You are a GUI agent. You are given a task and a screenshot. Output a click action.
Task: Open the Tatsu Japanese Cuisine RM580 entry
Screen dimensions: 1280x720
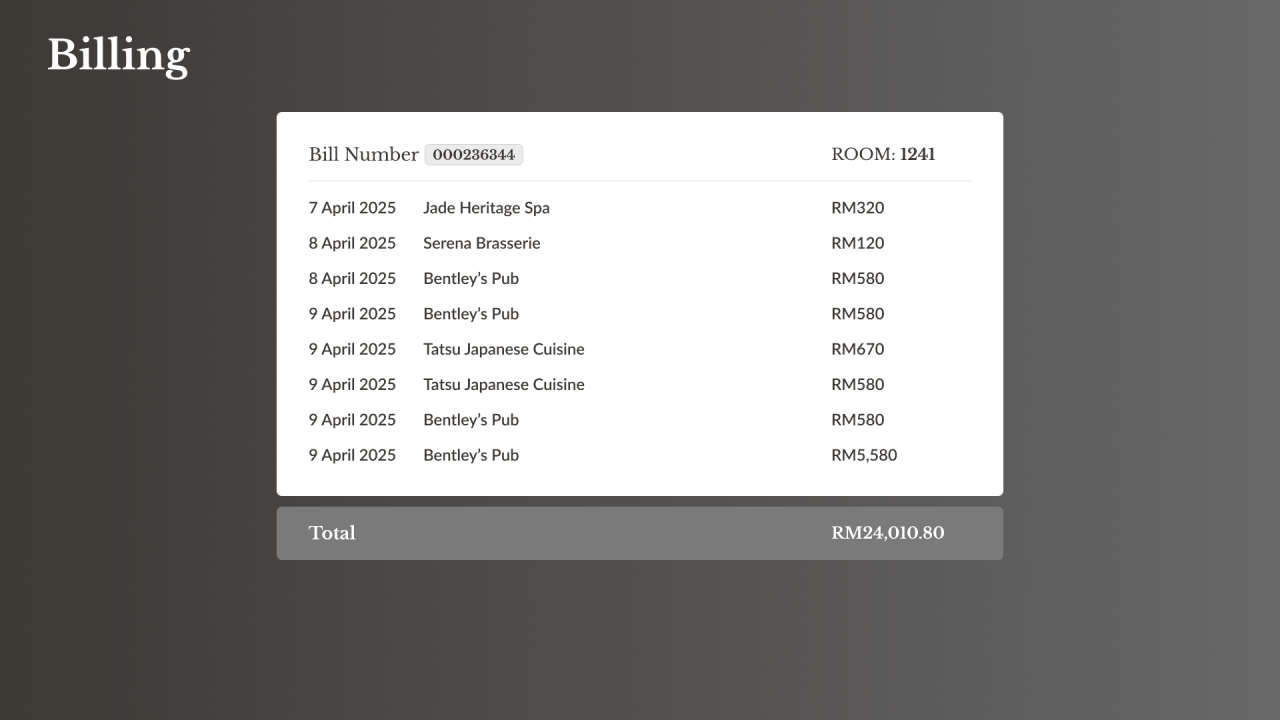click(x=503, y=384)
